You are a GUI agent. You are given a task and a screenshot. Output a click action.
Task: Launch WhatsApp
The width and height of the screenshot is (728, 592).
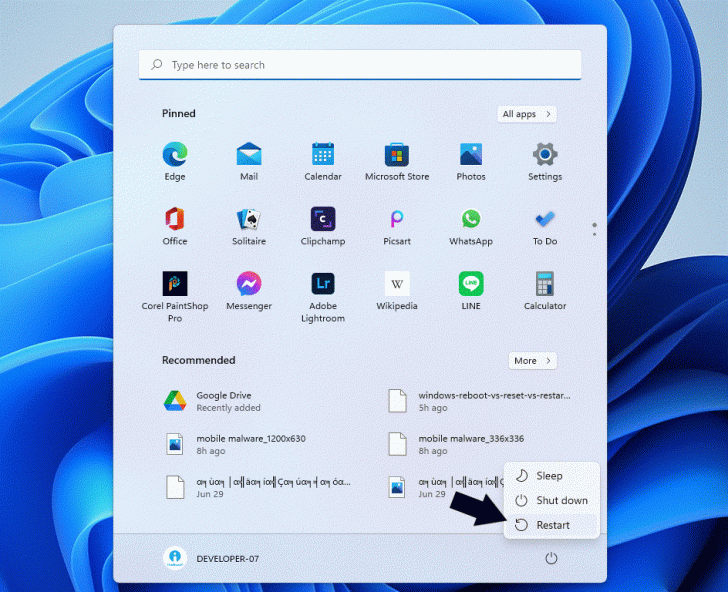(x=471, y=226)
